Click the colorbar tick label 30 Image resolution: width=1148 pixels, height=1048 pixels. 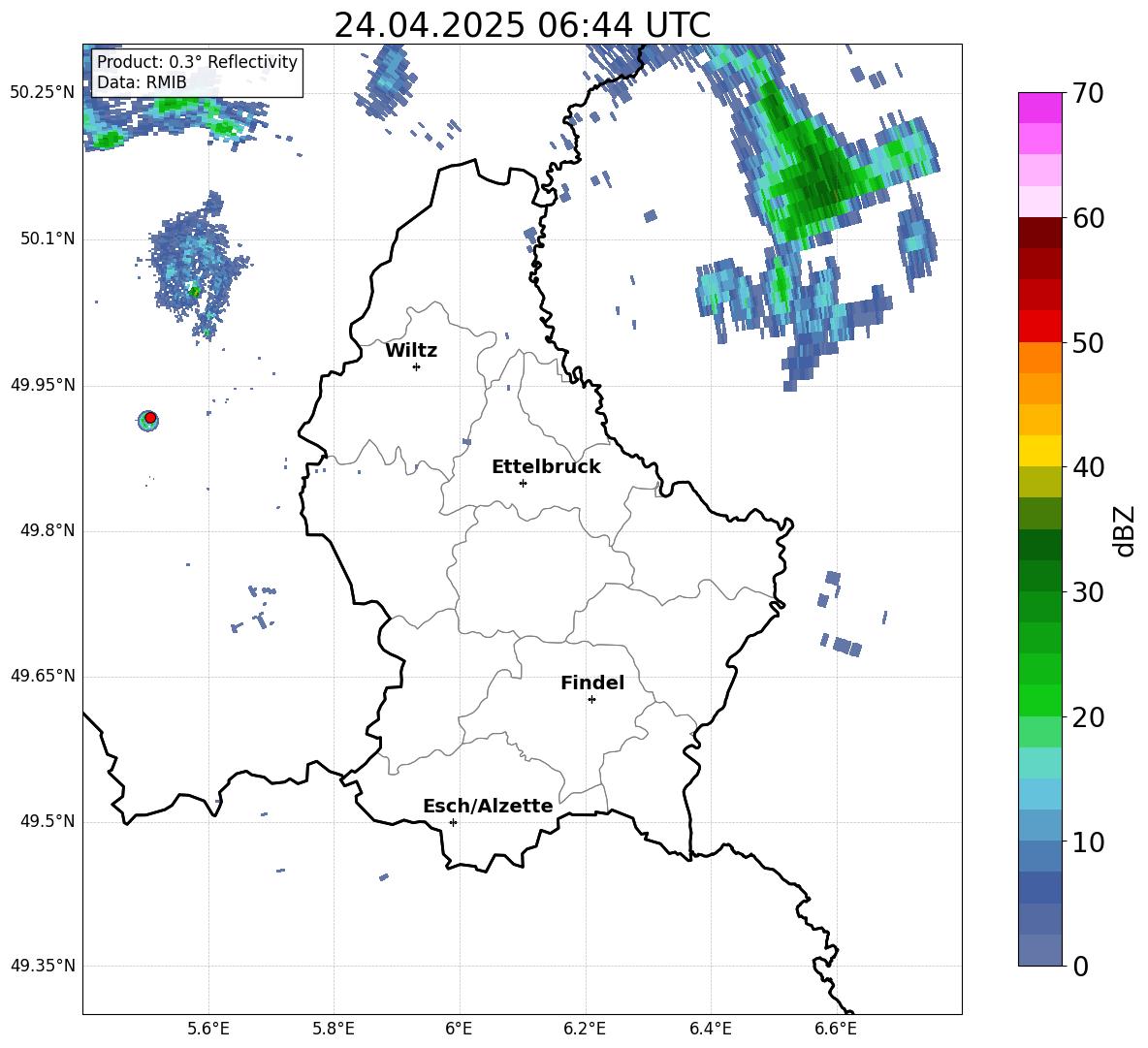coord(1088,592)
